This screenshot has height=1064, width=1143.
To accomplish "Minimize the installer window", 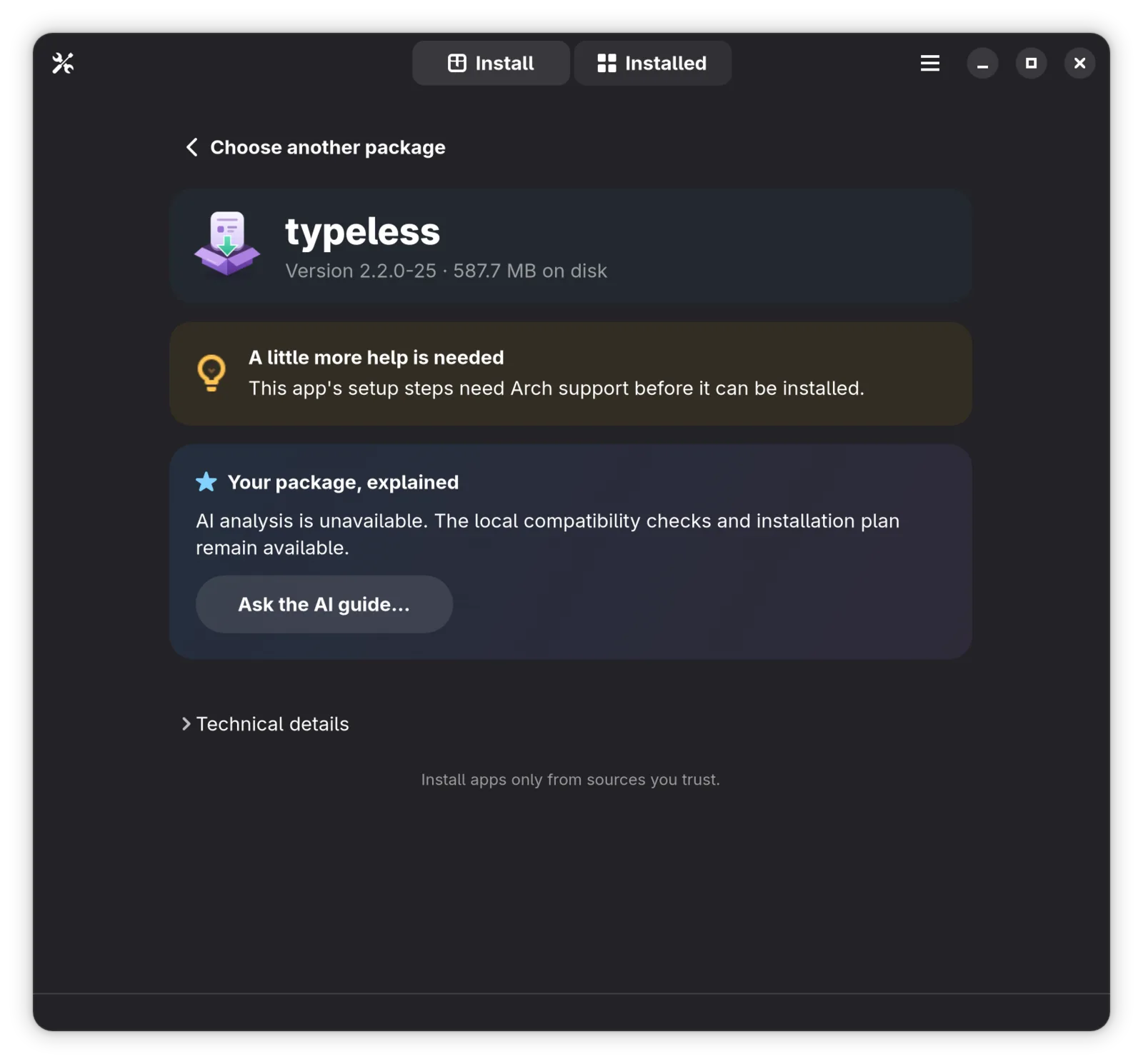I will (x=982, y=64).
